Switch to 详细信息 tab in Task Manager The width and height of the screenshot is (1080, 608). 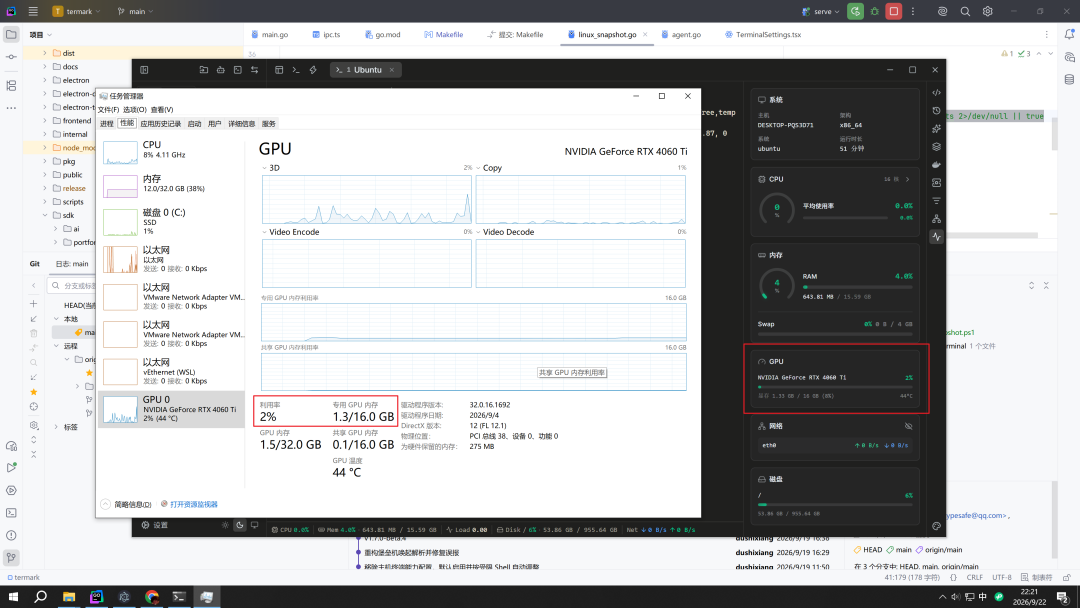click(x=242, y=124)
